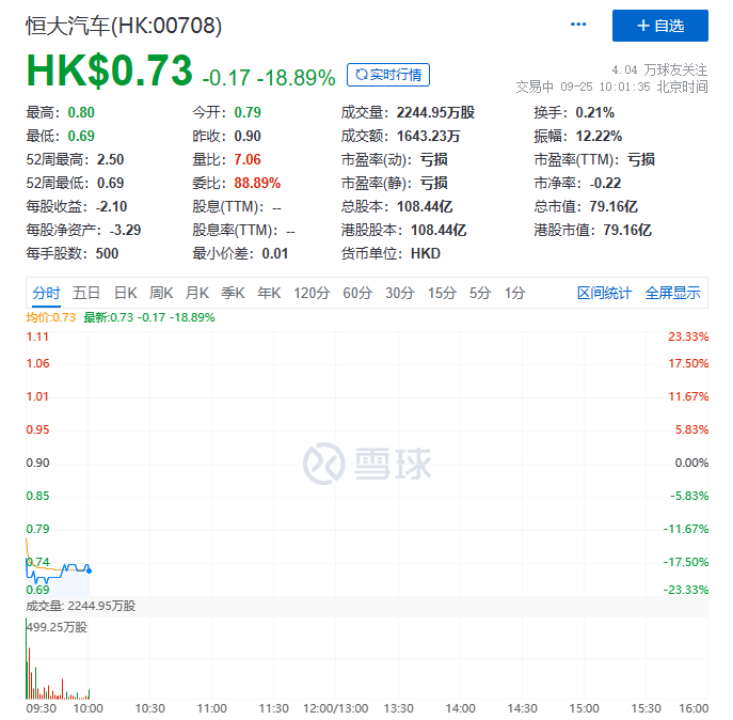Click the HK$0.73 current price
733x720 pixels.
click(x=109, y=71)
